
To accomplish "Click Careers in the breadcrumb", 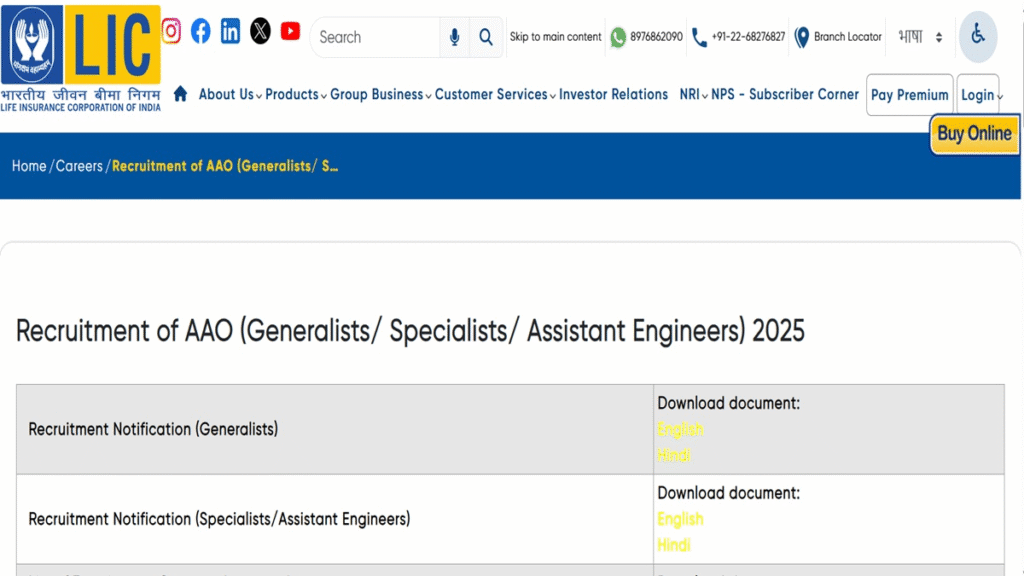I will tap(79, 166).
